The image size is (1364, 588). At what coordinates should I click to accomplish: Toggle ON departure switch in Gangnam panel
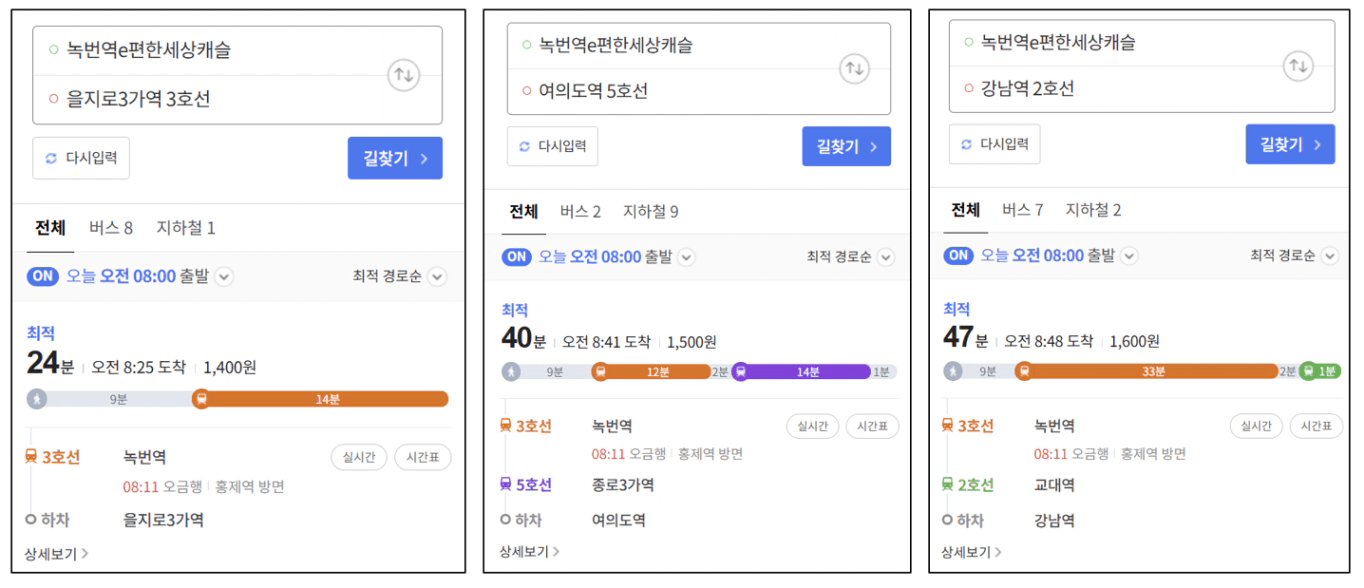pos(958,256)
